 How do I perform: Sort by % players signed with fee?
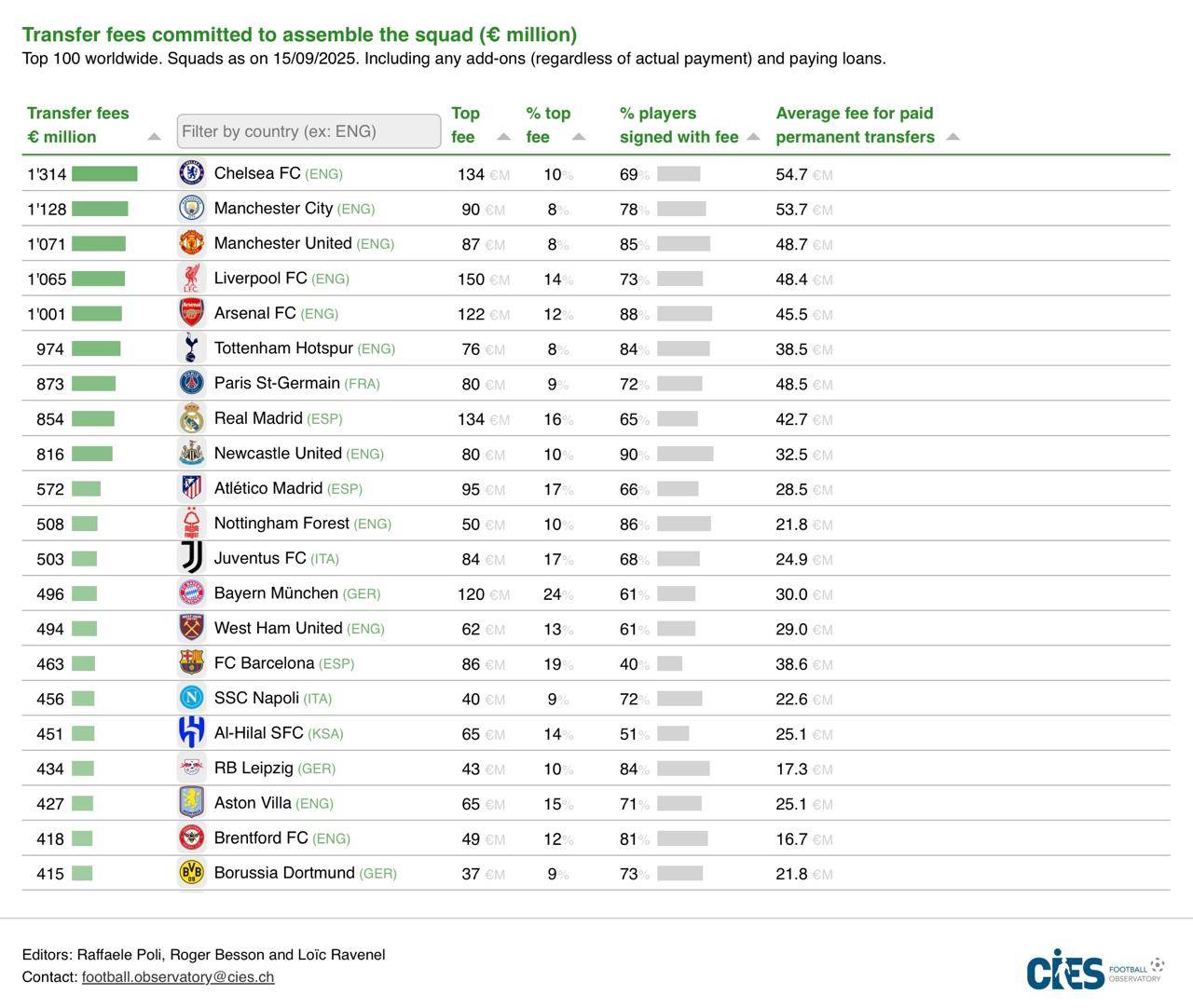pyautogui.click(x=753, y=137)
